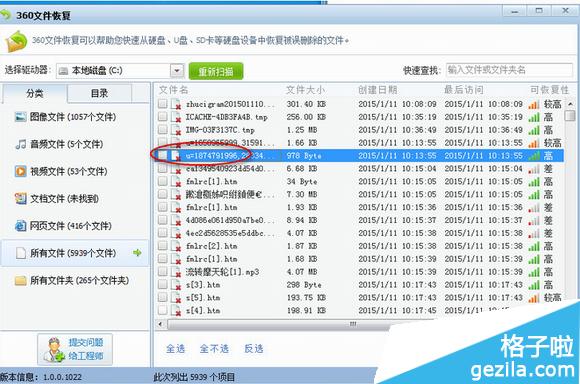Click the all files blank page icon
This screenshot has height=384, width=580.
(21, 253)
